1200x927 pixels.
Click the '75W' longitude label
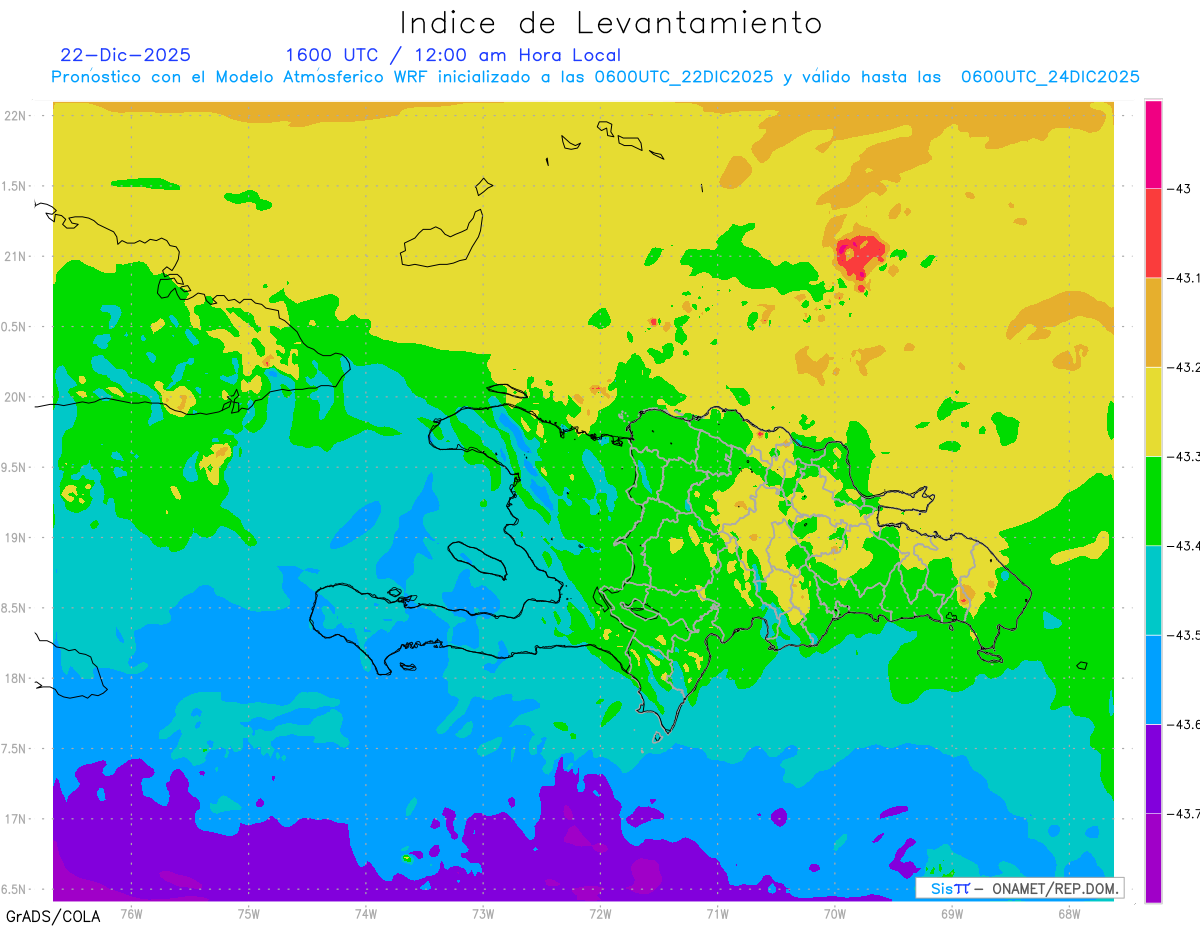[249, 913]
